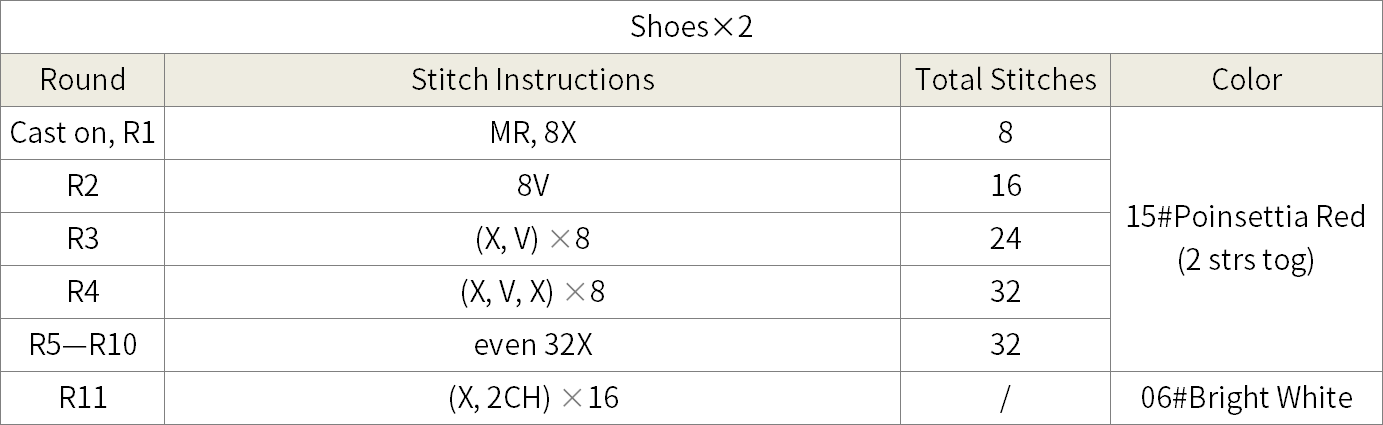Screen dimensions: 1383x425
Task: Select the Cast on, R1 cell
Action: 83,133
